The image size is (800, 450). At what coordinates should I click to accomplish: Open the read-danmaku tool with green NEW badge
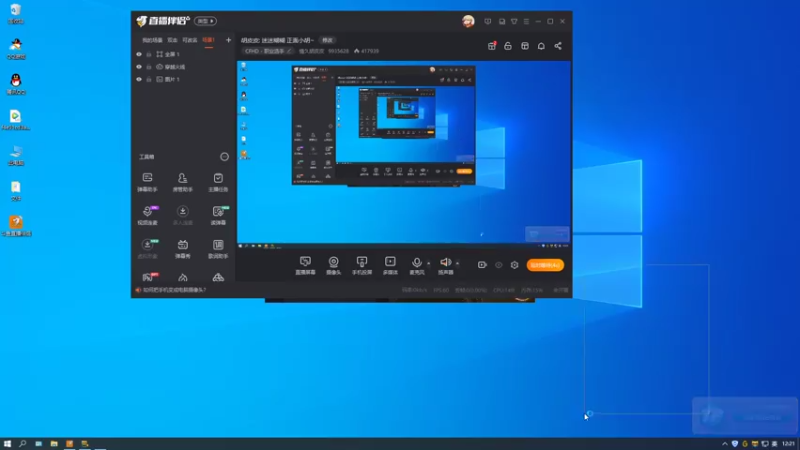coord(218,215)
